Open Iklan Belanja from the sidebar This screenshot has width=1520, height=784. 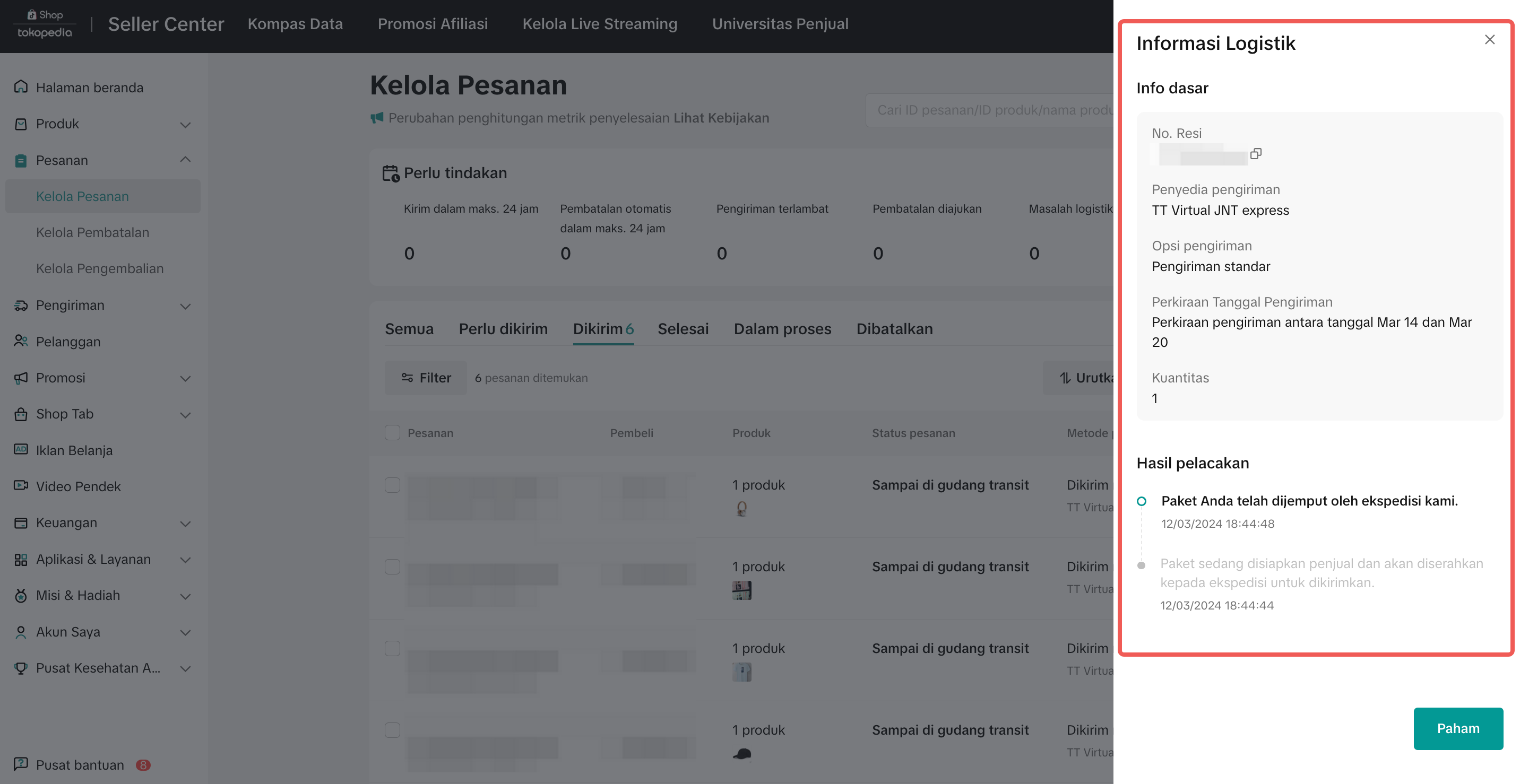tap(74, 450)
